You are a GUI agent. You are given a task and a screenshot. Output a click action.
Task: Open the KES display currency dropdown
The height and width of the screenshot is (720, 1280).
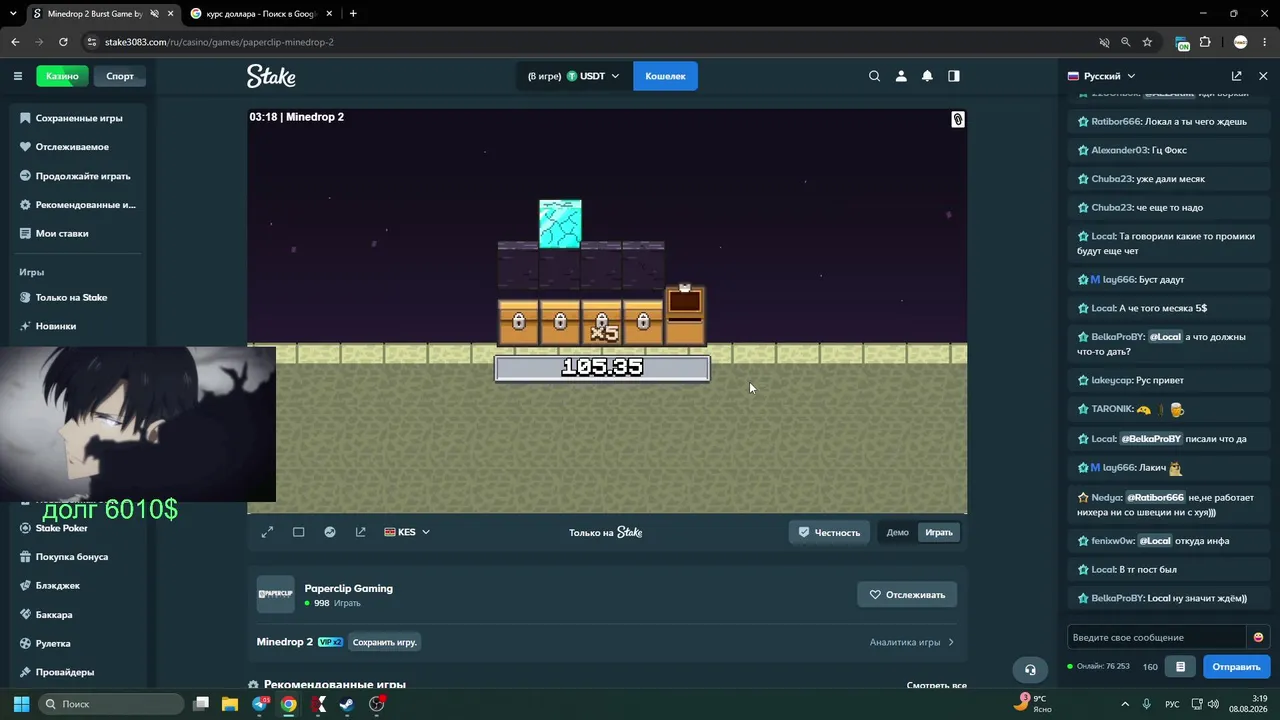coord(407,532)
